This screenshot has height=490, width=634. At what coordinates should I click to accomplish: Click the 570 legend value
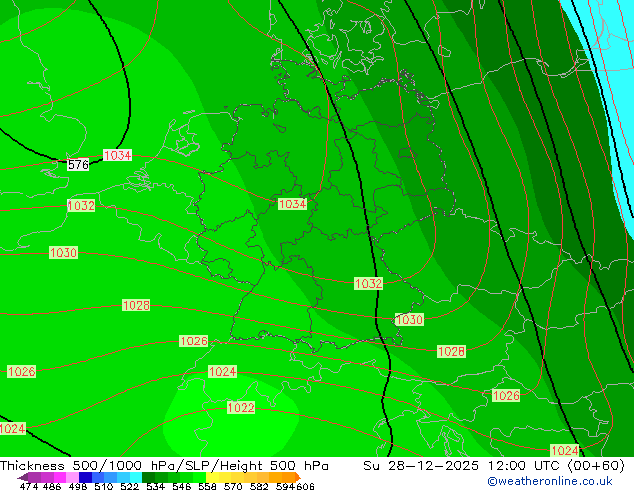(233, 486)
